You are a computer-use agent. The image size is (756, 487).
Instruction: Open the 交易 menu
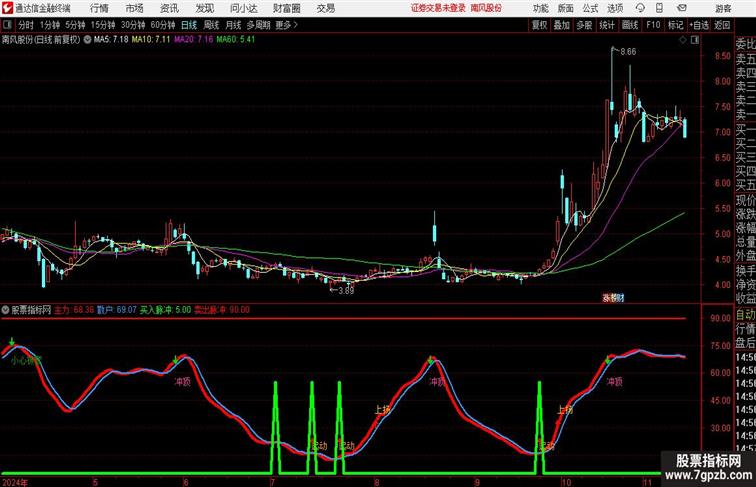click(326, 8)
